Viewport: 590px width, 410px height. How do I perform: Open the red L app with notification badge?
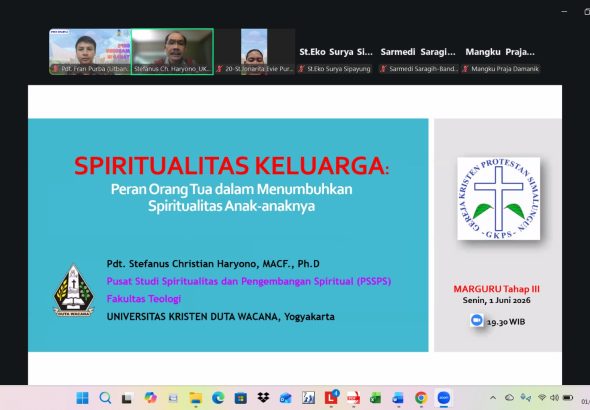pyautogui.click(x=331, y=398)
